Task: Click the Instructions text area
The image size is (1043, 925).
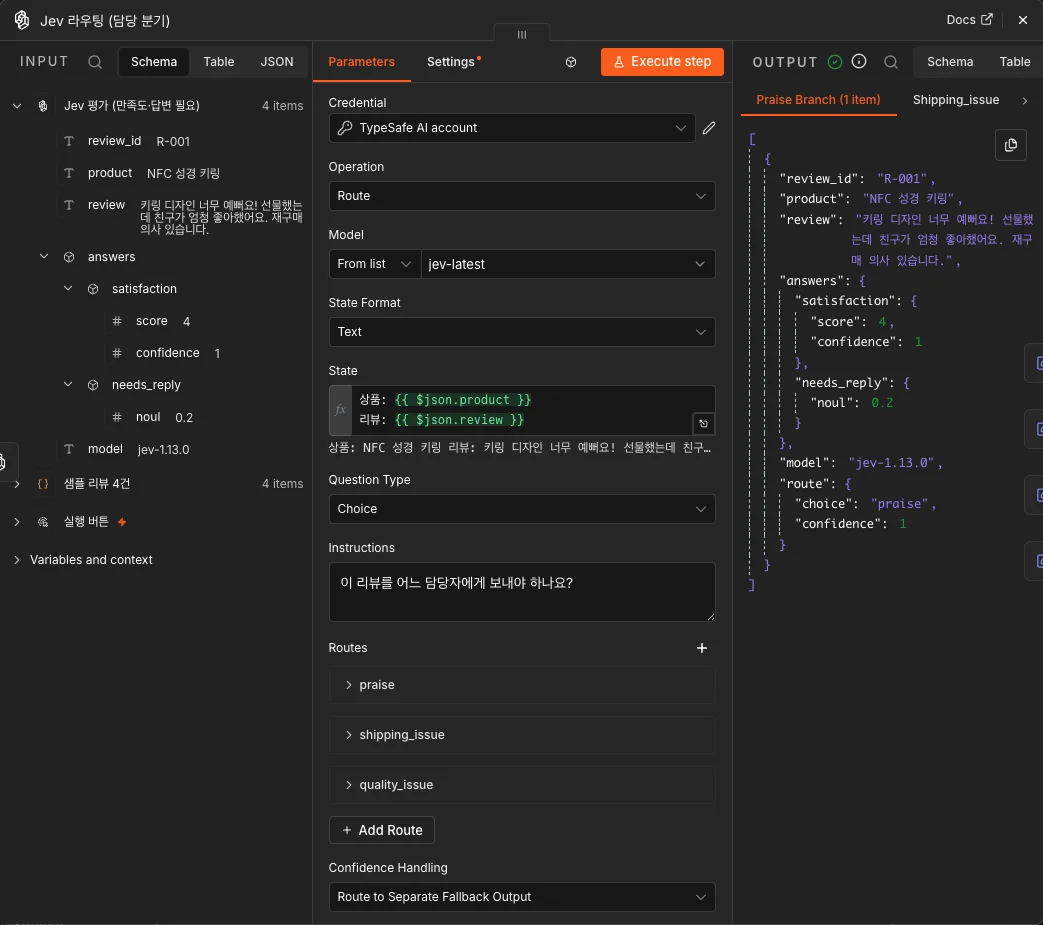Action: 522,592
